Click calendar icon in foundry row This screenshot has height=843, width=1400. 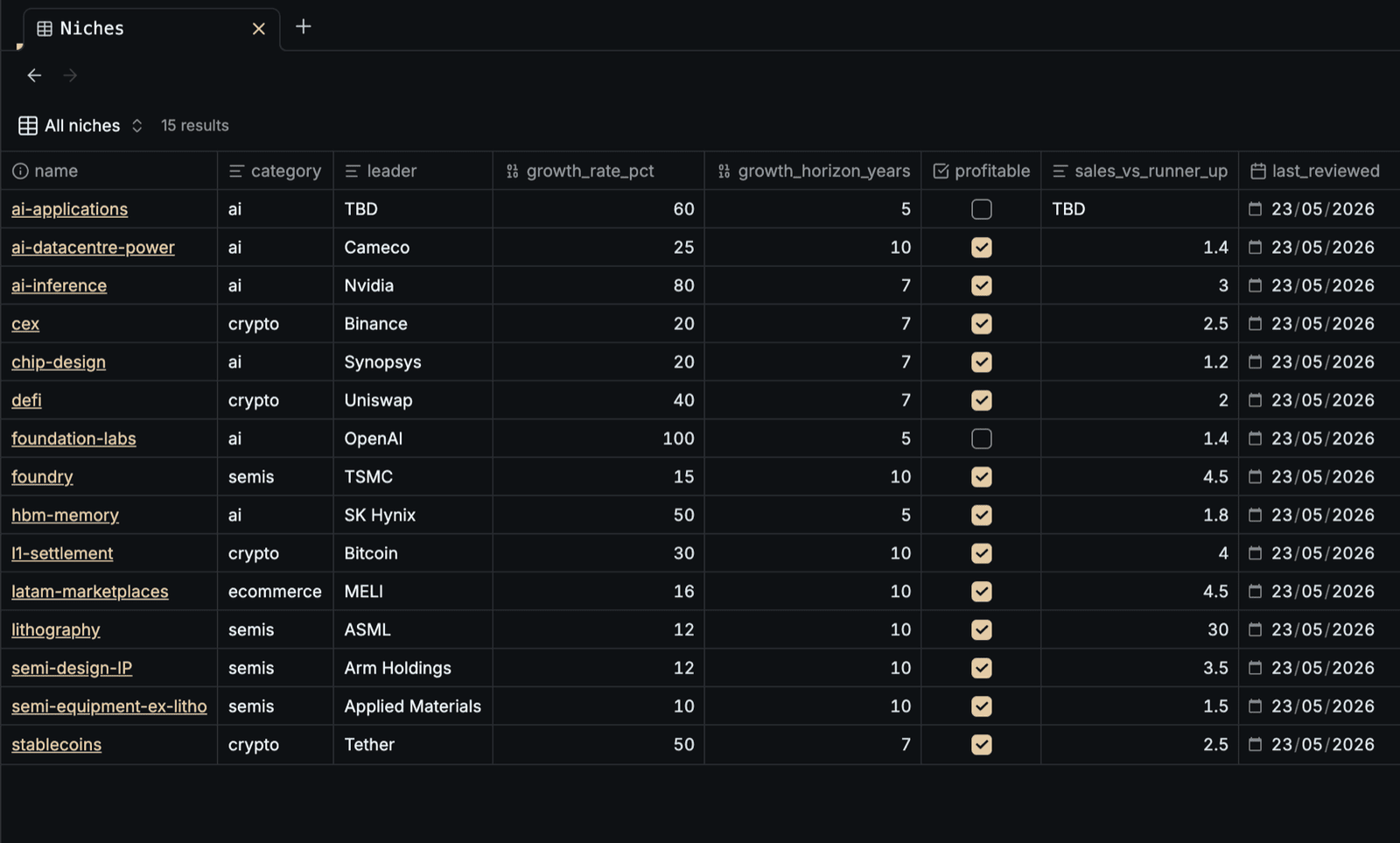(1255, 477)
